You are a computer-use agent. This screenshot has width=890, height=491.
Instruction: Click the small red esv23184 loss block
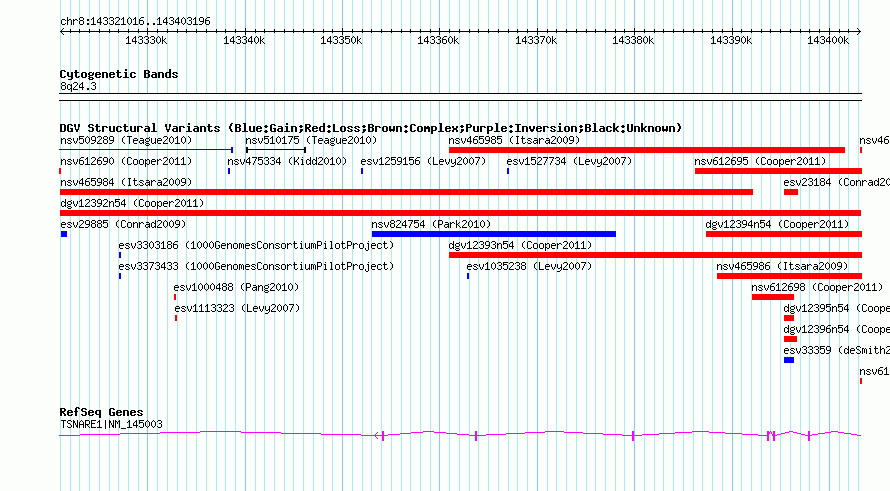coord(791,192)
